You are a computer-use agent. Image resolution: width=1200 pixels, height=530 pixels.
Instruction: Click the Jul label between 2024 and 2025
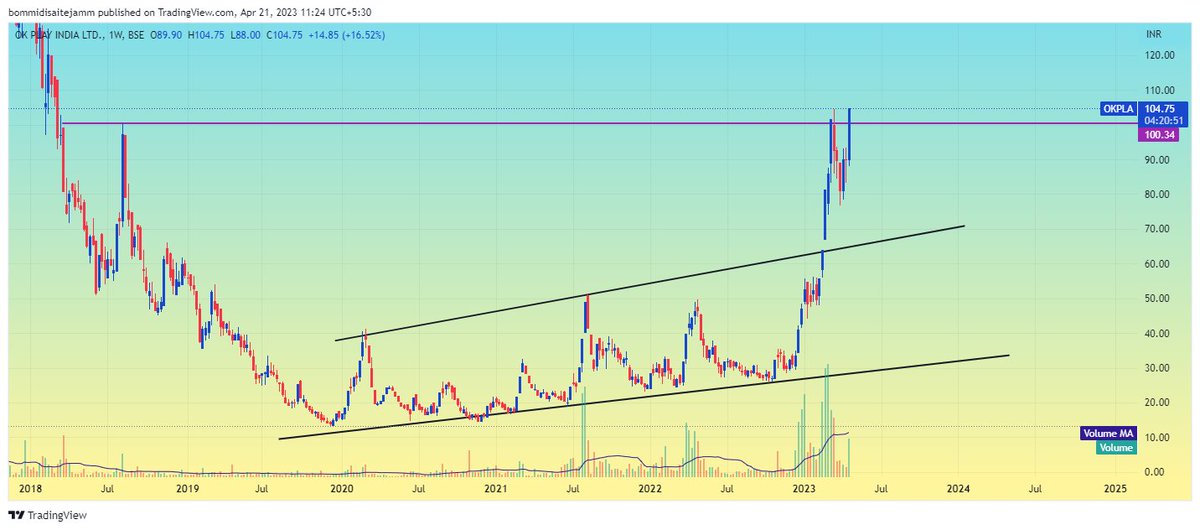(1036, 490)
